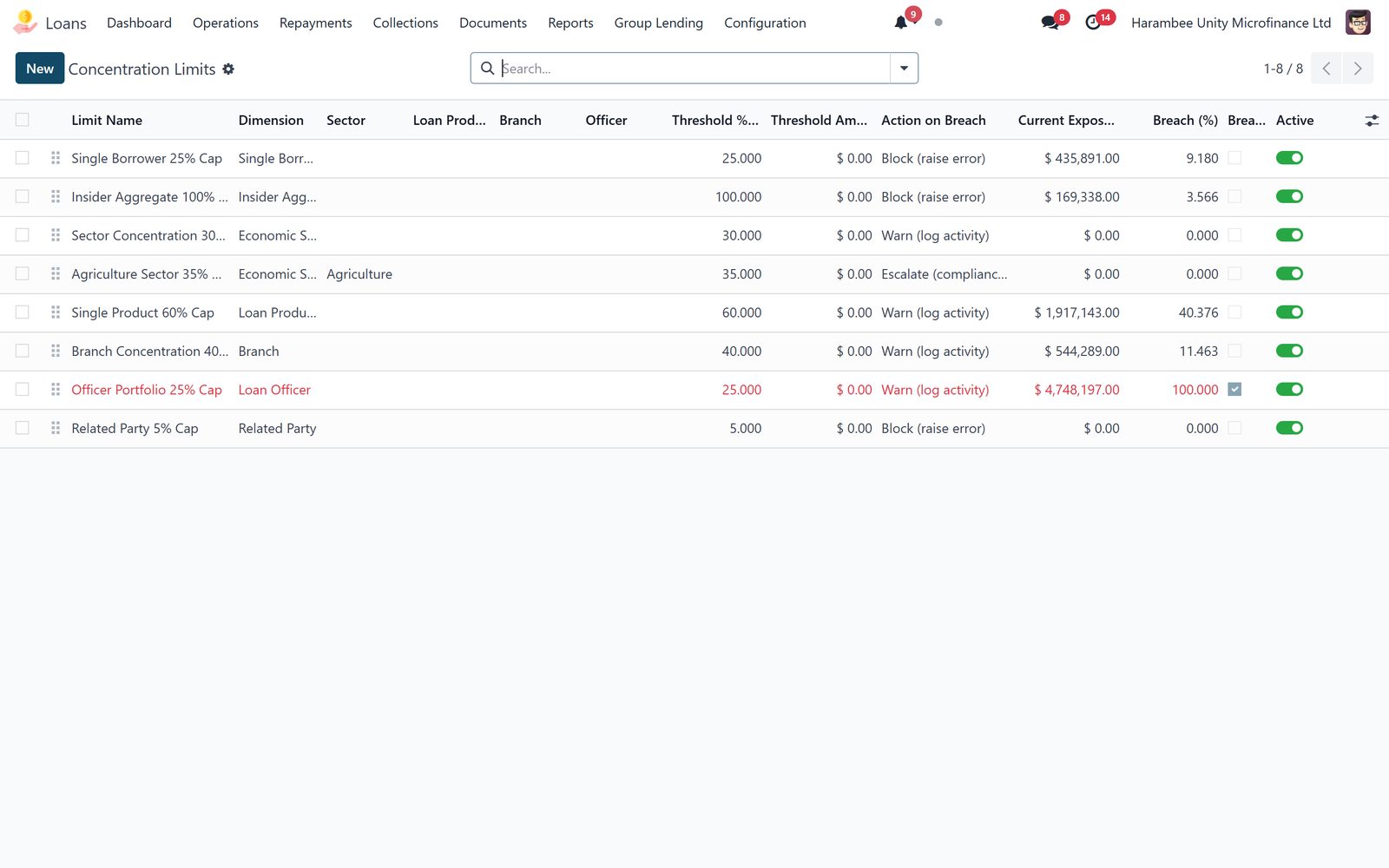
Task: Open the optional columns settings icon
Action: click(x=1372, y=121)
